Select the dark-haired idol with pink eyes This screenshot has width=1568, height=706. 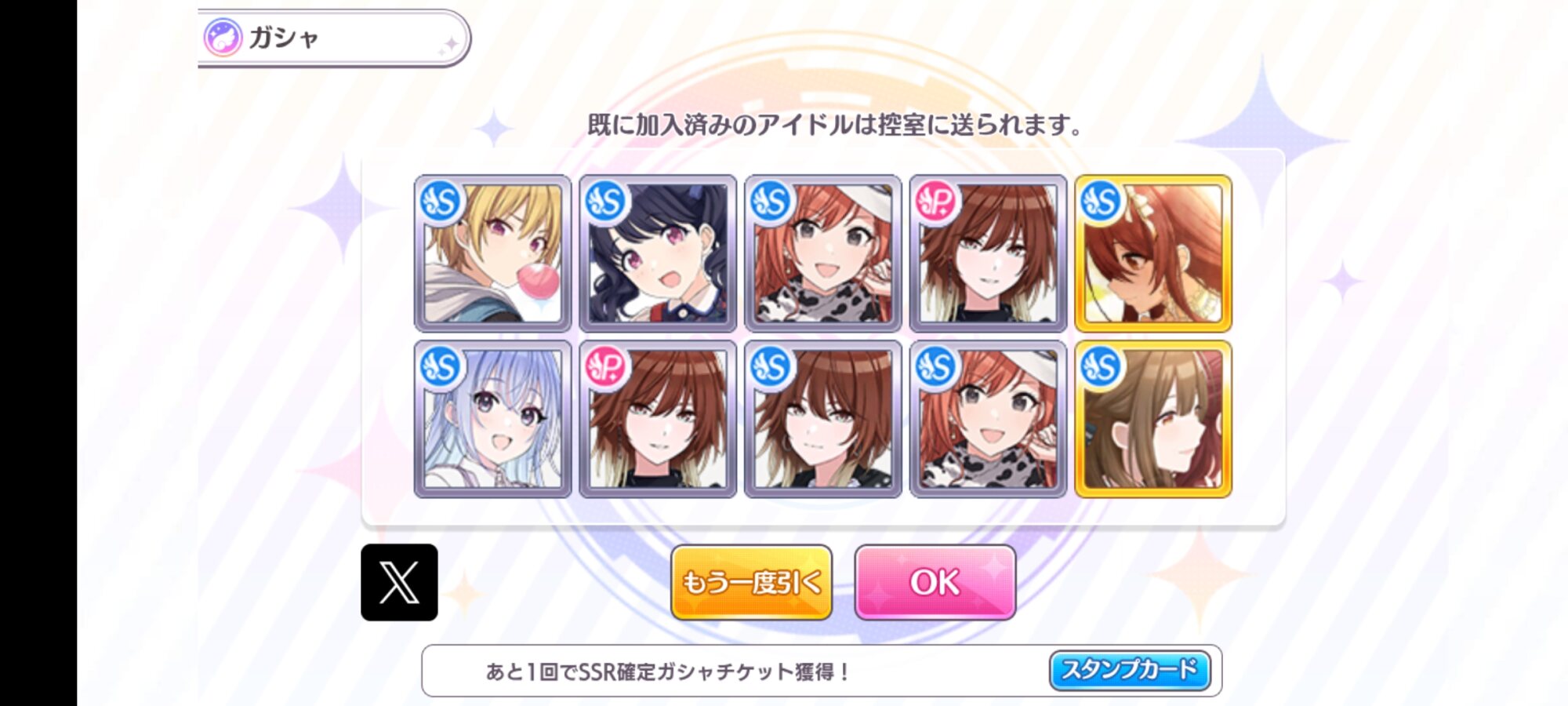(x=658, y=253)
